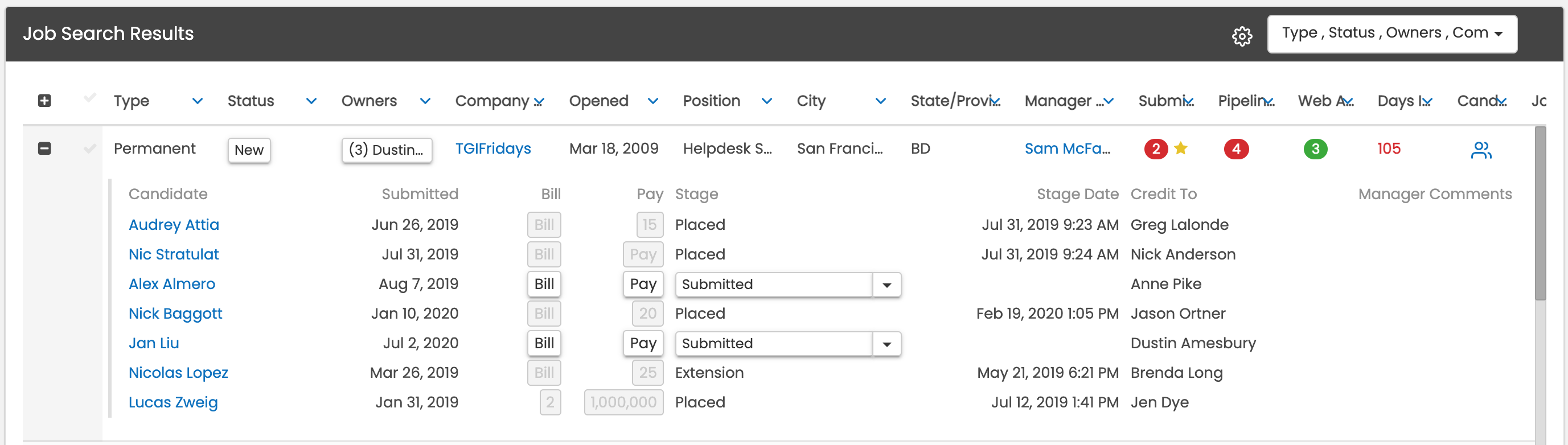This screenshot has width=1568, height=445.
Task: Click the gold star icon
Action: [x=1180, y=149]
